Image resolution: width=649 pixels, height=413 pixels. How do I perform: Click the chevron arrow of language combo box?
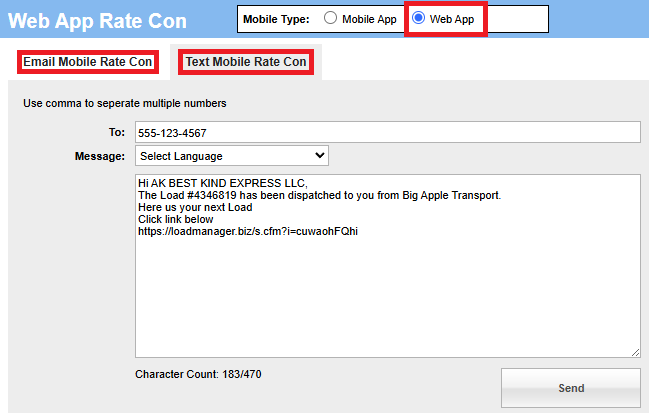(x=319, y=156)
